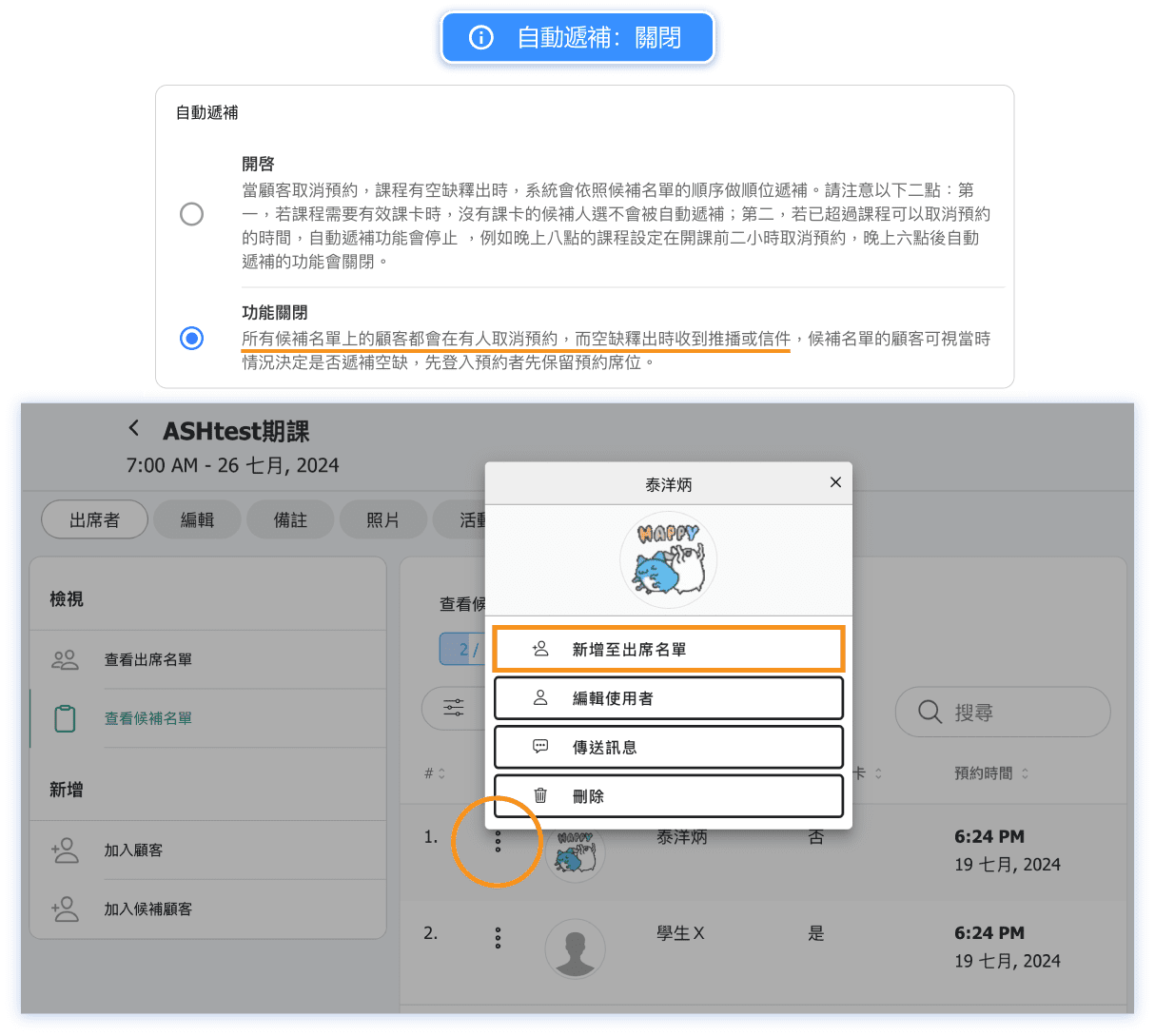Click 加入候補顧客 in the sidebar

pyautogui.click(x=147, y=909)
